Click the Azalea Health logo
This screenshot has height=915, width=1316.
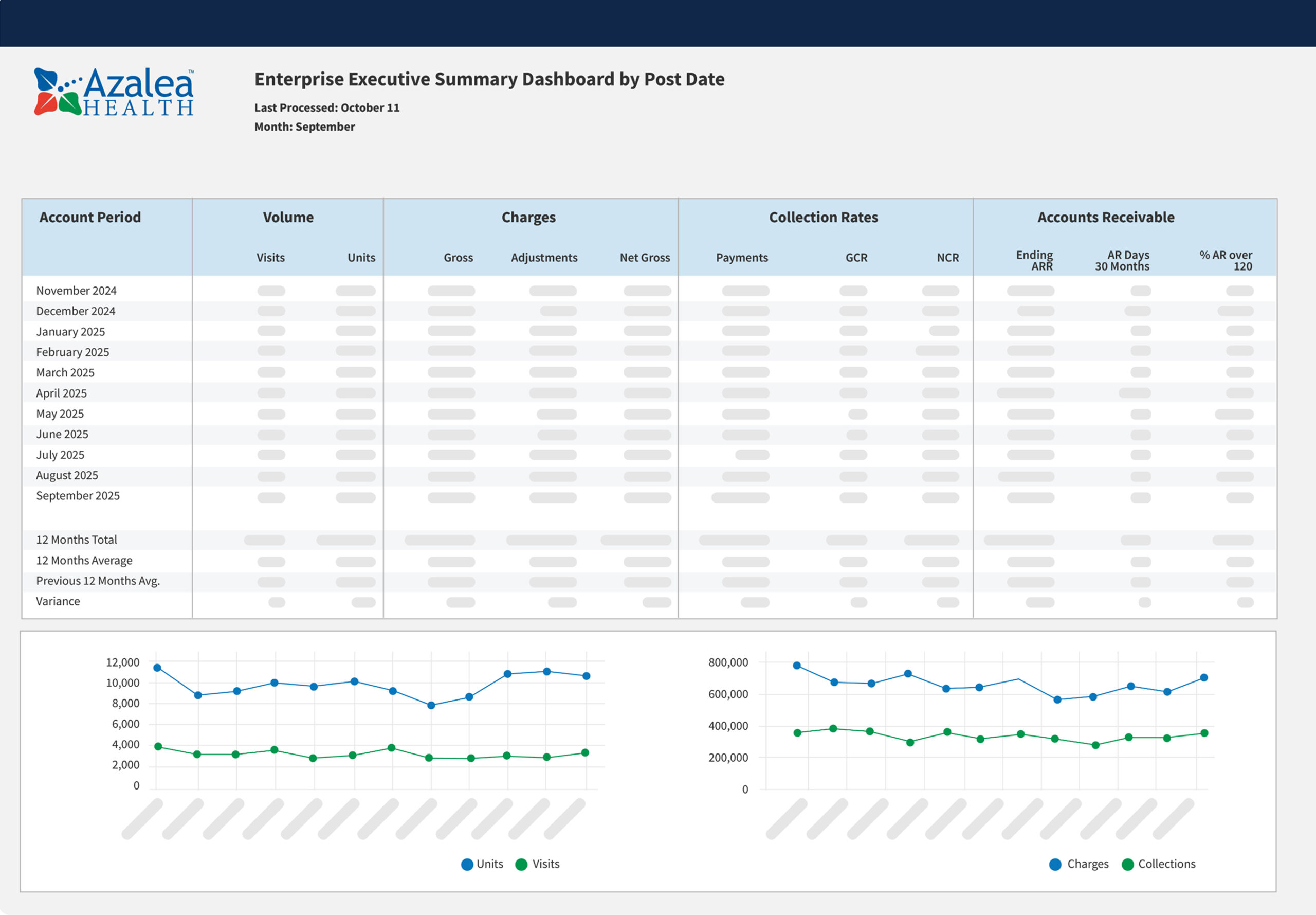pyautogui.click(x=114, y=92)
